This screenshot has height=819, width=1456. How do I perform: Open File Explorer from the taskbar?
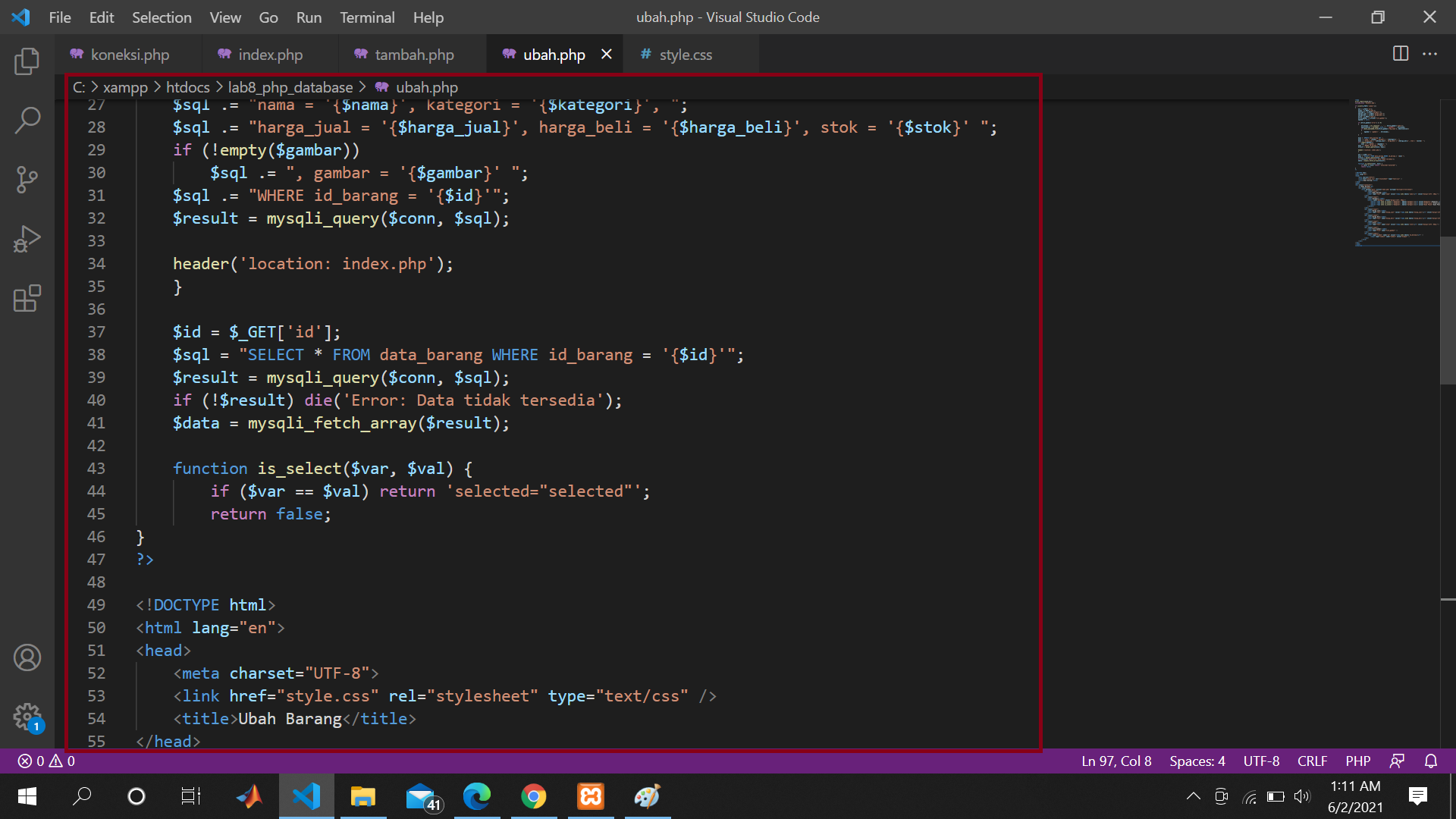coord(363,796)
